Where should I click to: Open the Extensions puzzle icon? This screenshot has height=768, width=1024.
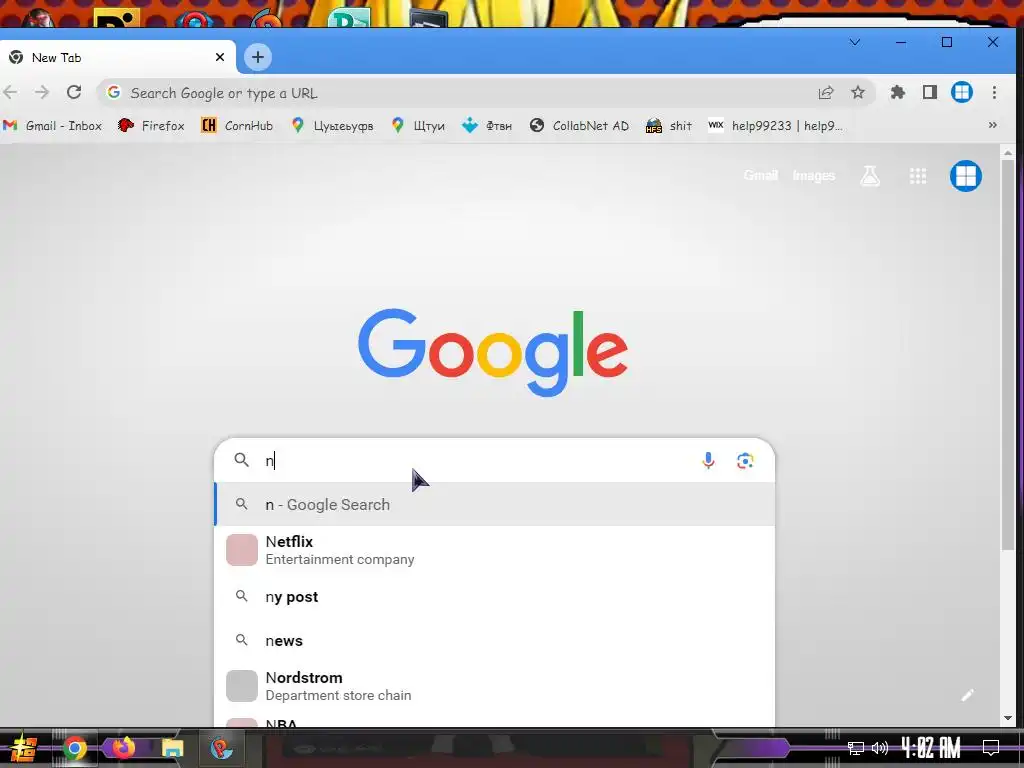pos(898,93)
